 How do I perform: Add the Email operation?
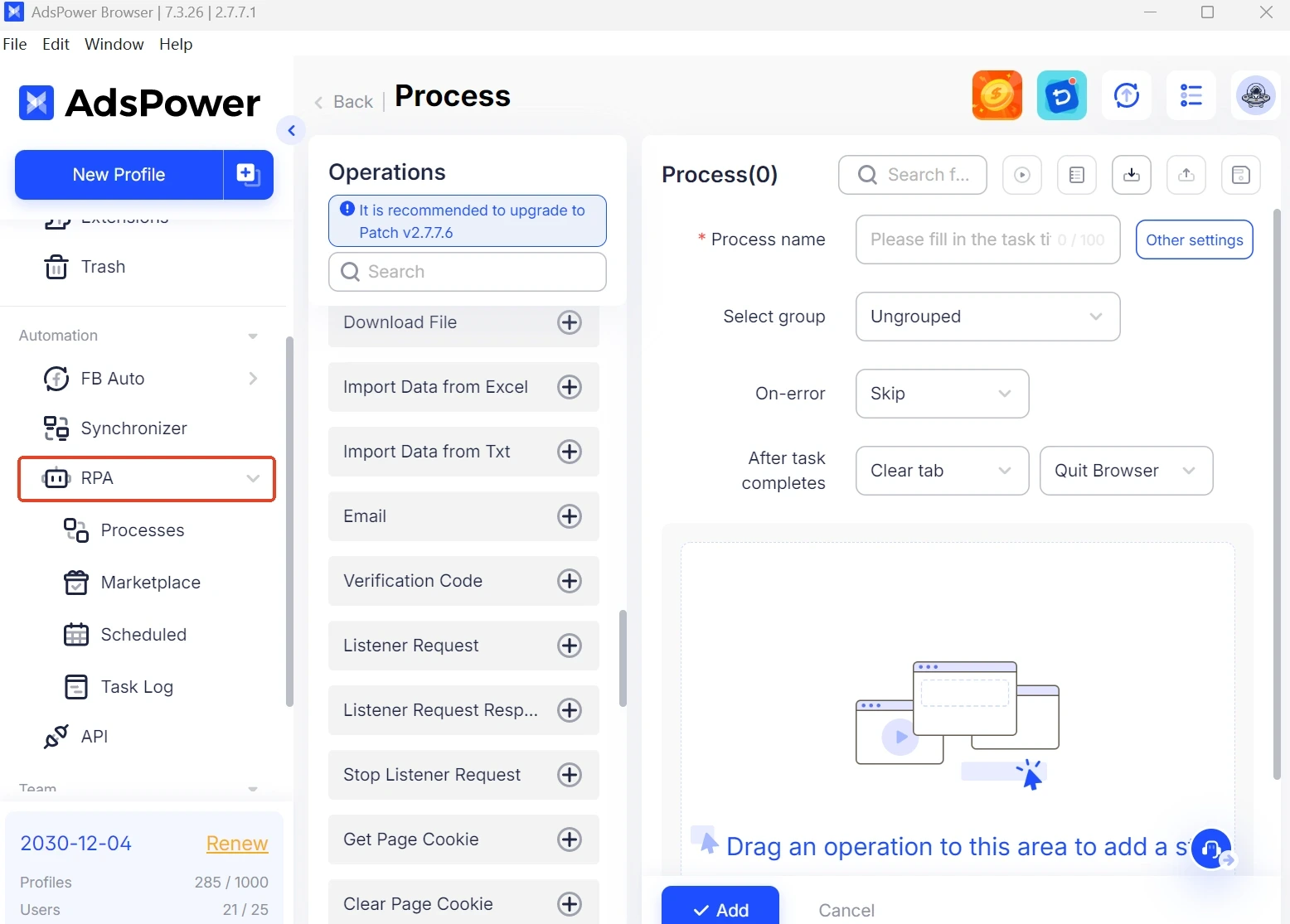click(570, 516)
